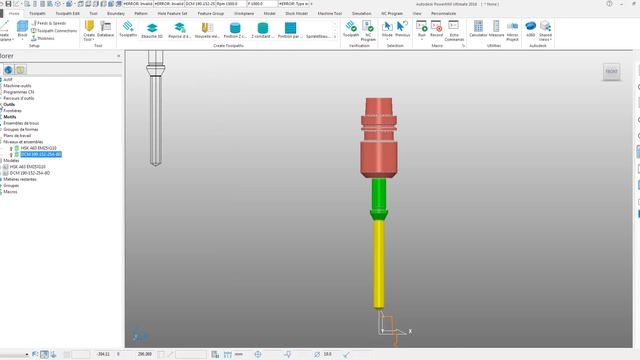This screenshot has width=640, height=360.
Task: Click the tool diameter 10.0 status field
Action: coord(327,354)
